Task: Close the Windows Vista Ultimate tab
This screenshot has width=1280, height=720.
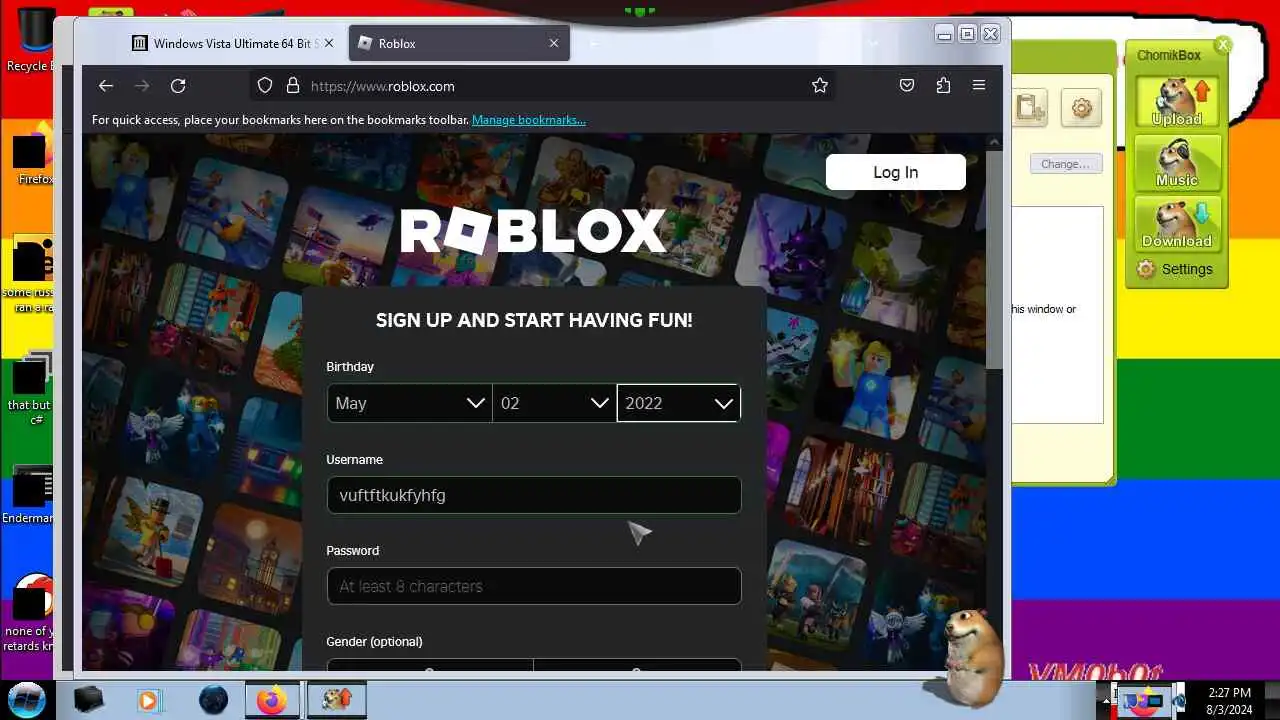Action: [x=330, y=43]
